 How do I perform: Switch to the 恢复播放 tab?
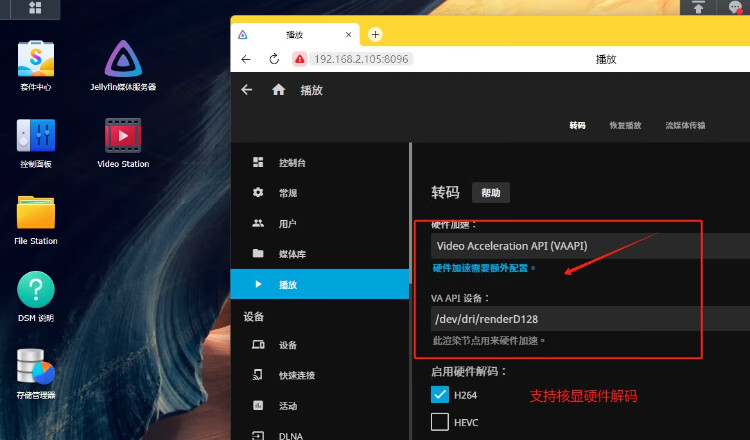pyautogui.click(x=624, y=126)
